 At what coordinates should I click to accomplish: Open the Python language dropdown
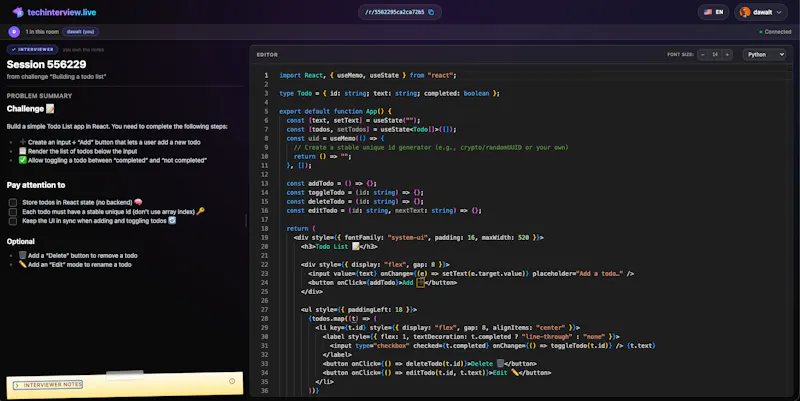pyautogui.click(x=764, y=55)
